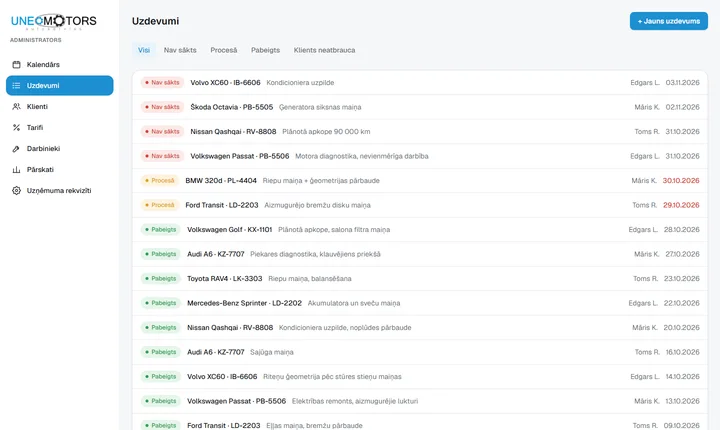Open Volkswagen Passat Motora diagnostika task

click(420, 156)
